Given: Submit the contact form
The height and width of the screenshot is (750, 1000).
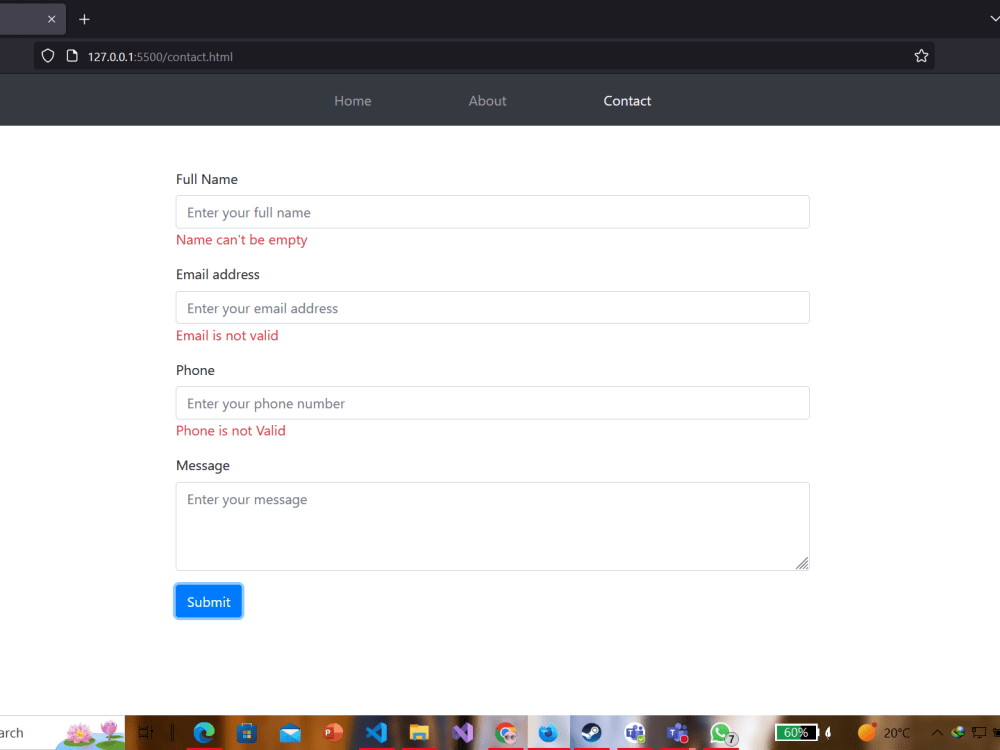Looking at the screenshot, I should [x=209, y=601].
